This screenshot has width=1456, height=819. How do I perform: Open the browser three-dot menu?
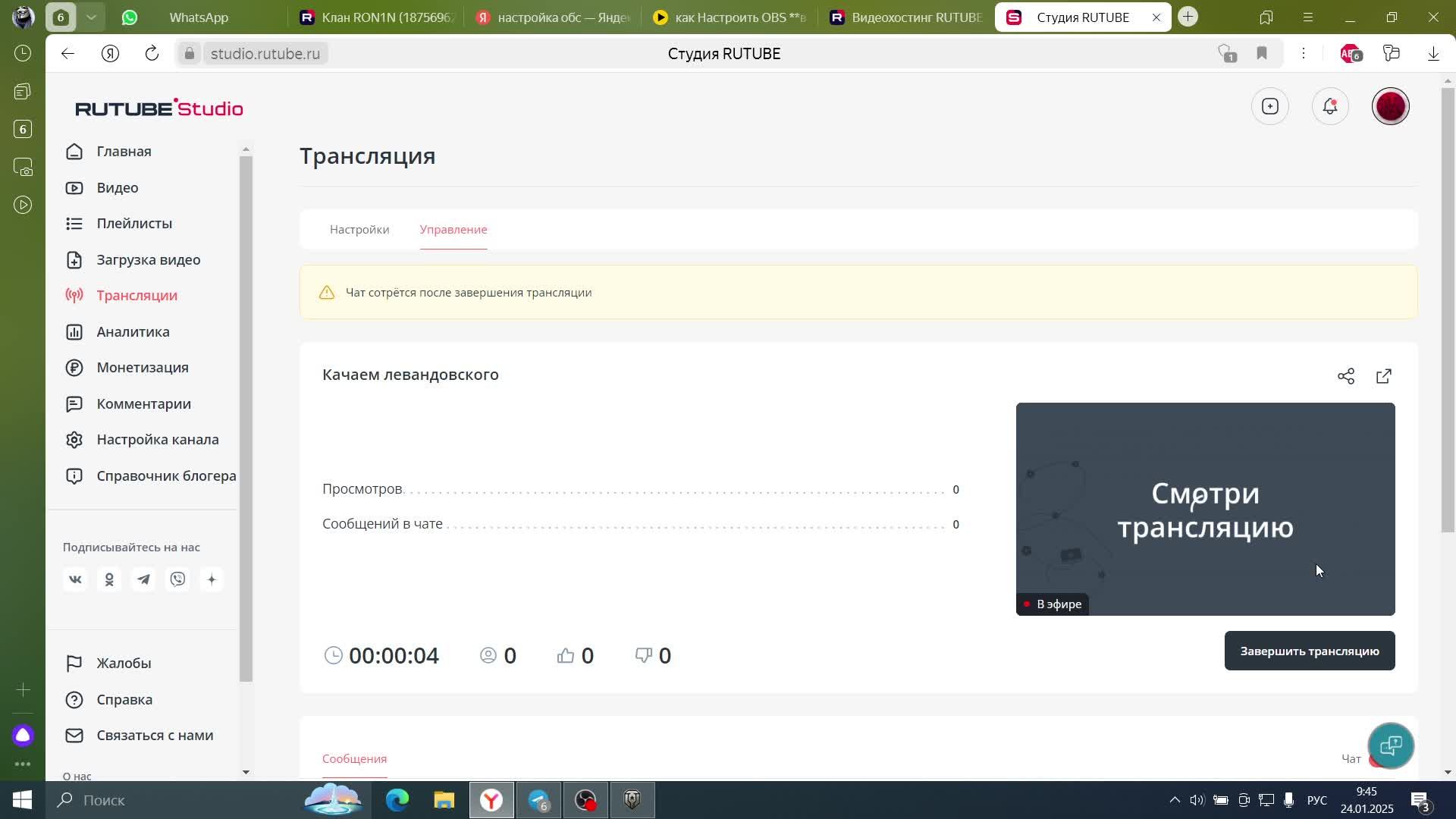click(x=1304, y=54)
